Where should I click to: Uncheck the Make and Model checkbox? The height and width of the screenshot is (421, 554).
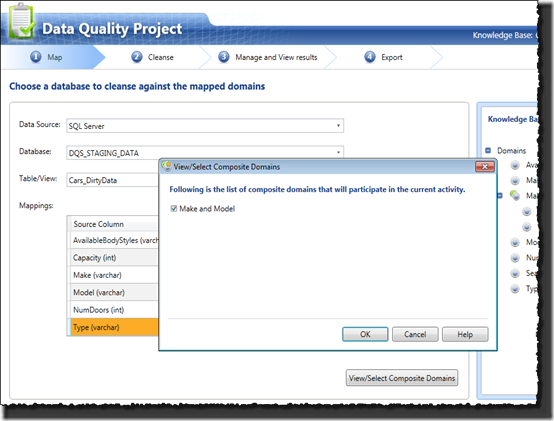[x=173, y=209]
